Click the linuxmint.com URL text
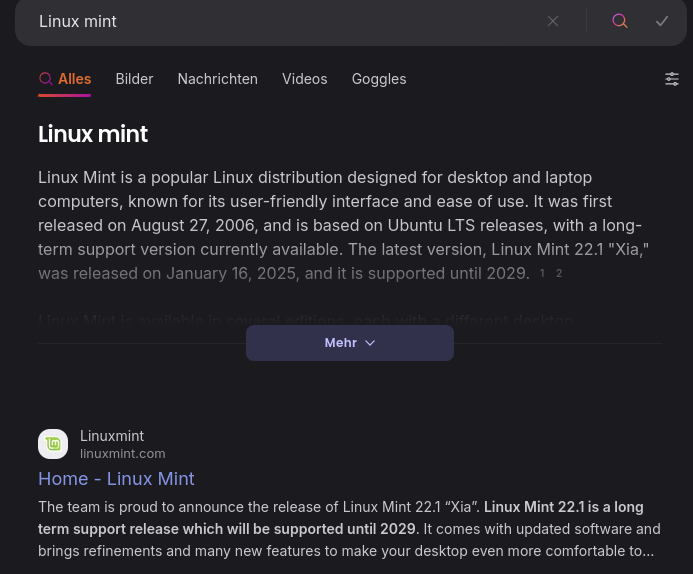Image resolution: width=693 pixels, height=574 pixels. click(x=122, y=453)
